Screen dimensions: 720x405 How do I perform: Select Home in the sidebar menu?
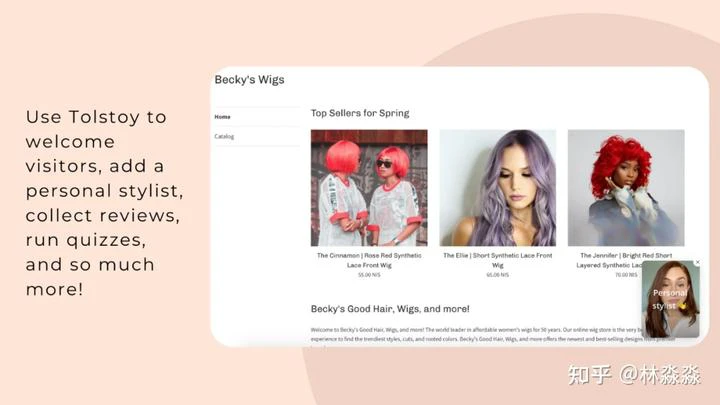222,117
